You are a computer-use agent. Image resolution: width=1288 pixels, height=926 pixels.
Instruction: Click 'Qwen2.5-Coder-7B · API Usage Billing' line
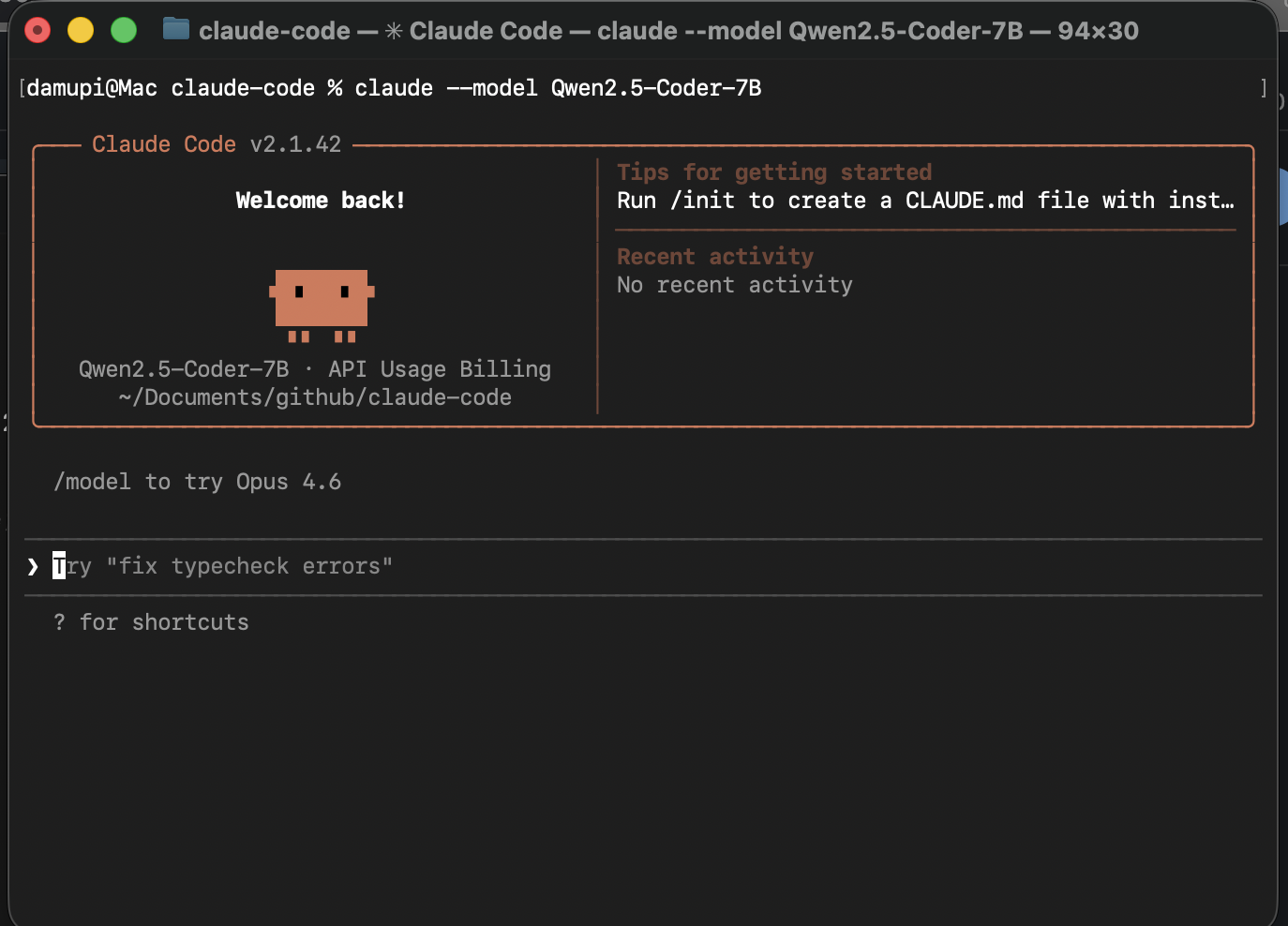[315, 369]
